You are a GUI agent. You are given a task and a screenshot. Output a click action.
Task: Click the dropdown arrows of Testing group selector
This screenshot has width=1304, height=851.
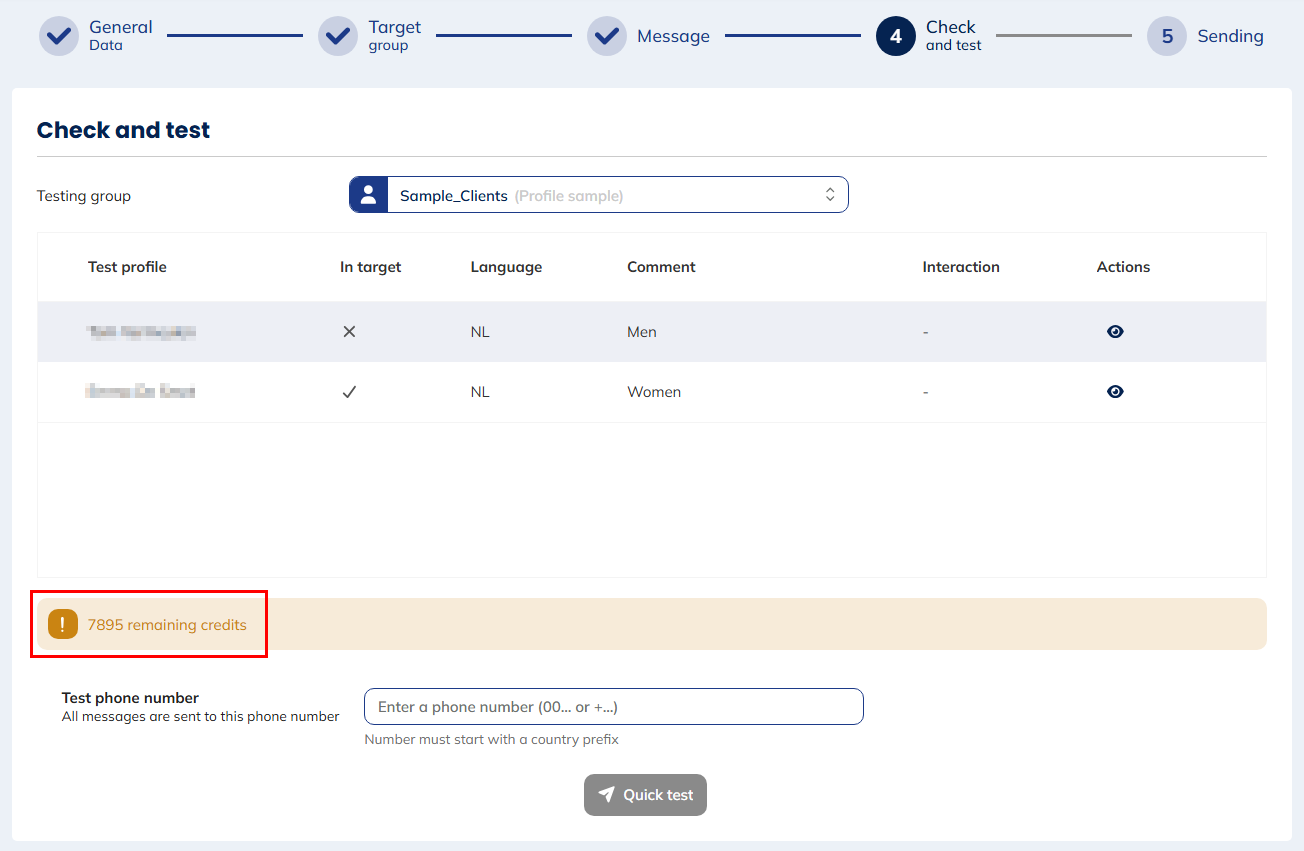829,195
